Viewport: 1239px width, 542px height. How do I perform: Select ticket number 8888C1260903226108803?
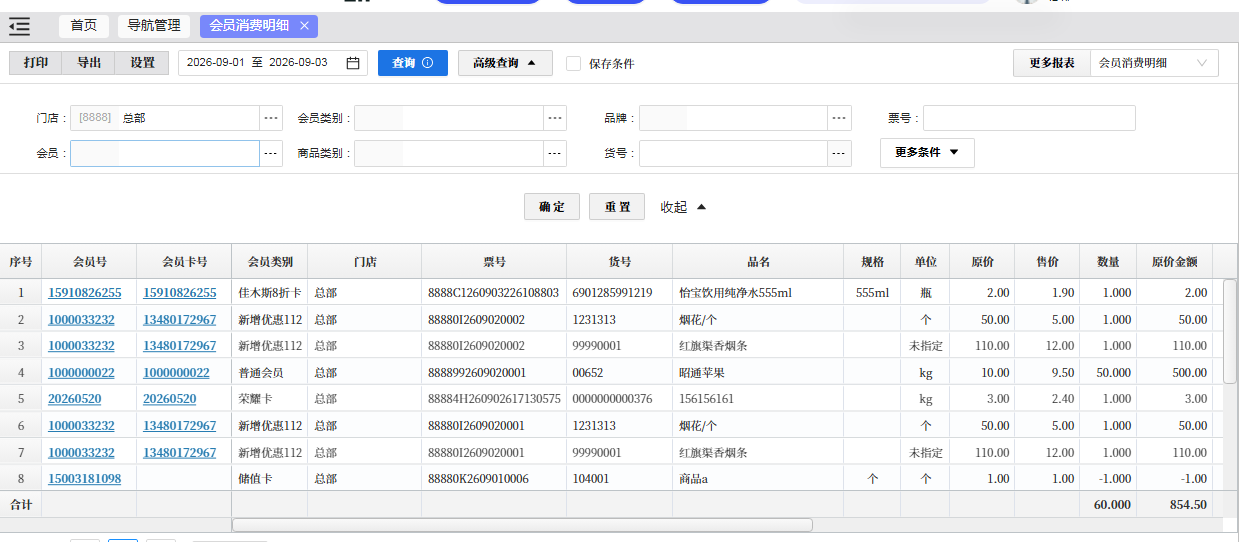coord(493,293)
